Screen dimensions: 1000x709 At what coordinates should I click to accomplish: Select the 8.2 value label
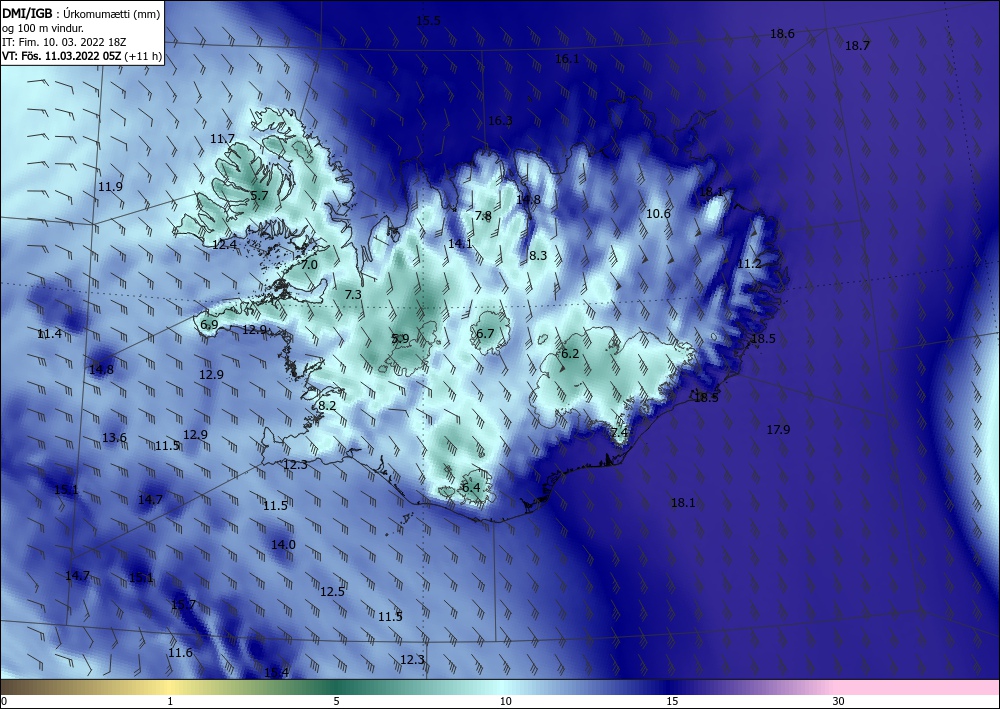pyautogui.click(x=327, y=406)
